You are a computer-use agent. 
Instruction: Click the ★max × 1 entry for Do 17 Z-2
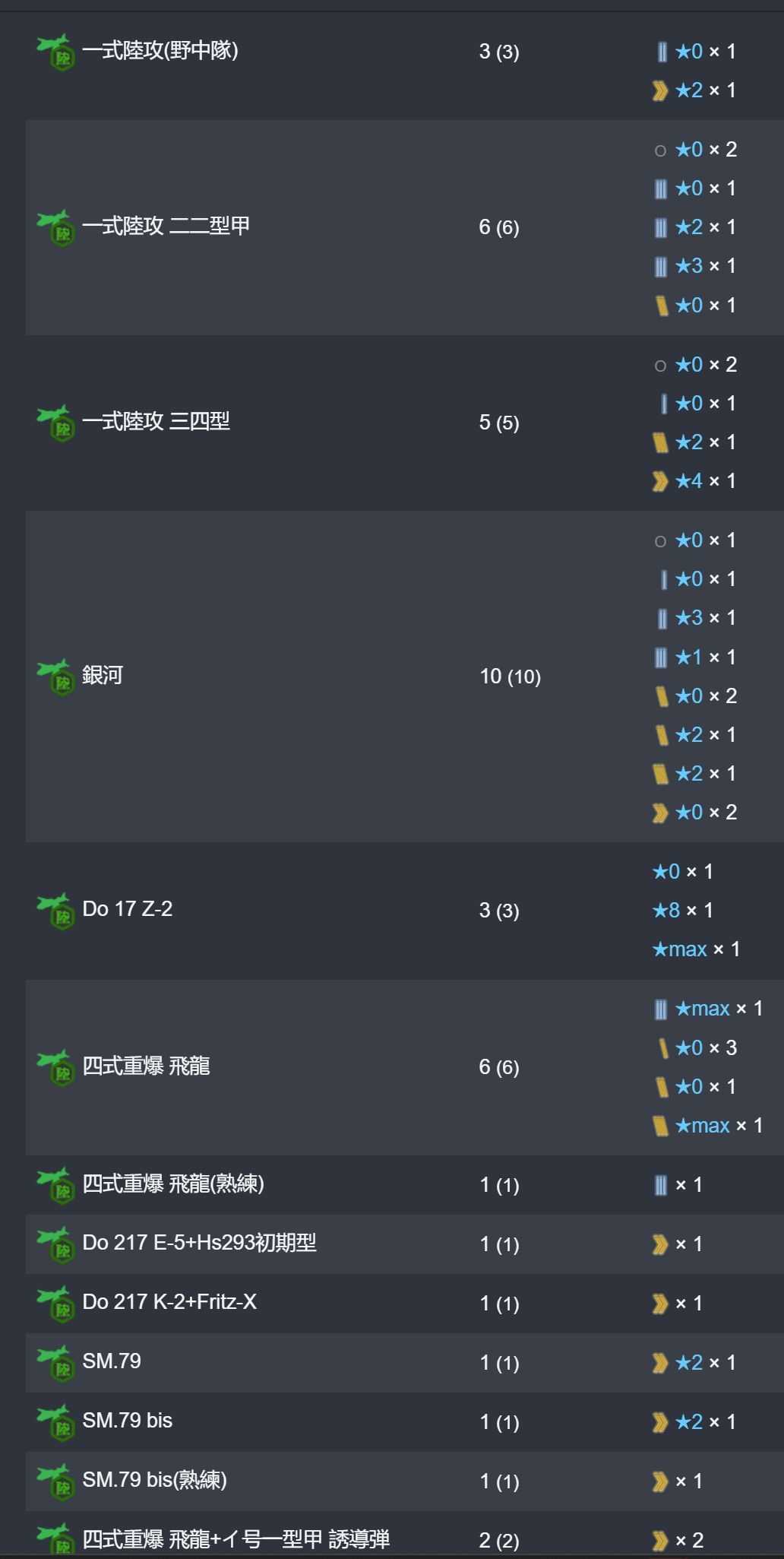[x=696, y=949]
